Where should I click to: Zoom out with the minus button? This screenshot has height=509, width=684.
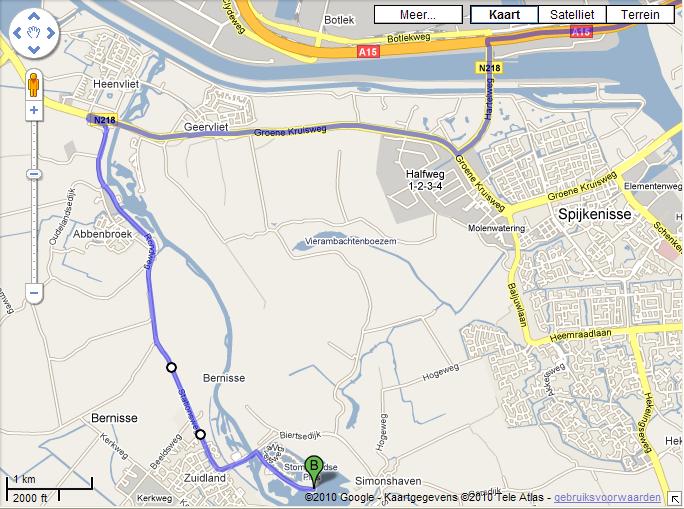tap(34, 293)
